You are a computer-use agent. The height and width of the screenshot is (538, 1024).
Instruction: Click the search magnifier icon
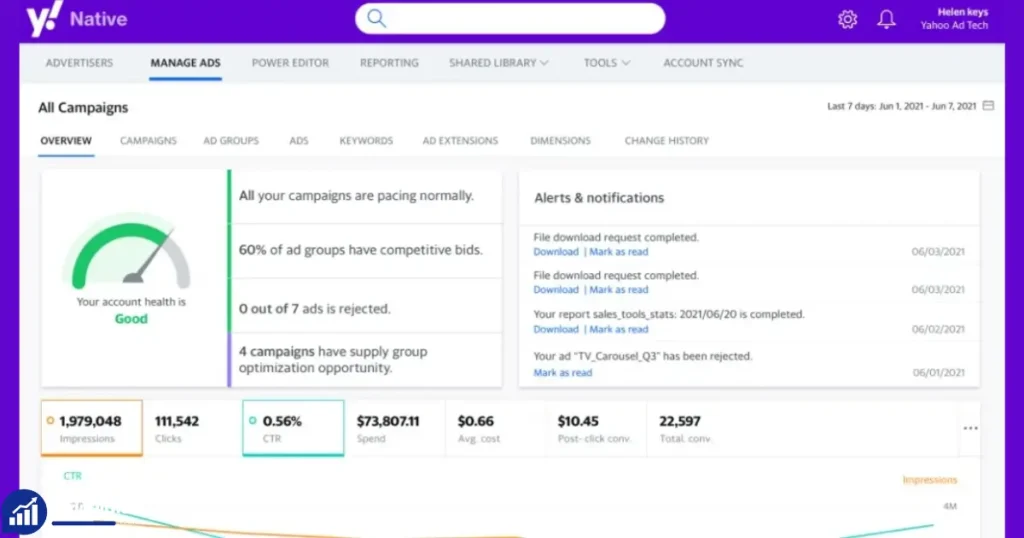[376, 18]
